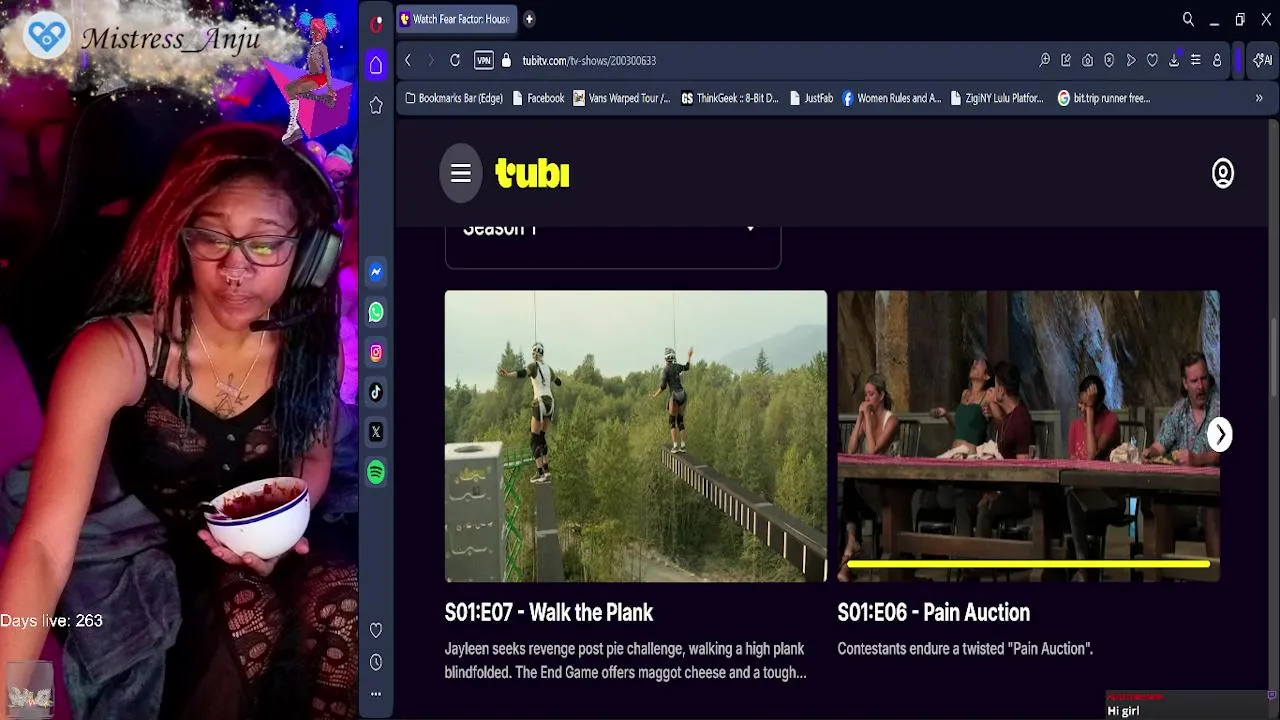Open the bit.trip runner free bookmark

coord(1104,98)
